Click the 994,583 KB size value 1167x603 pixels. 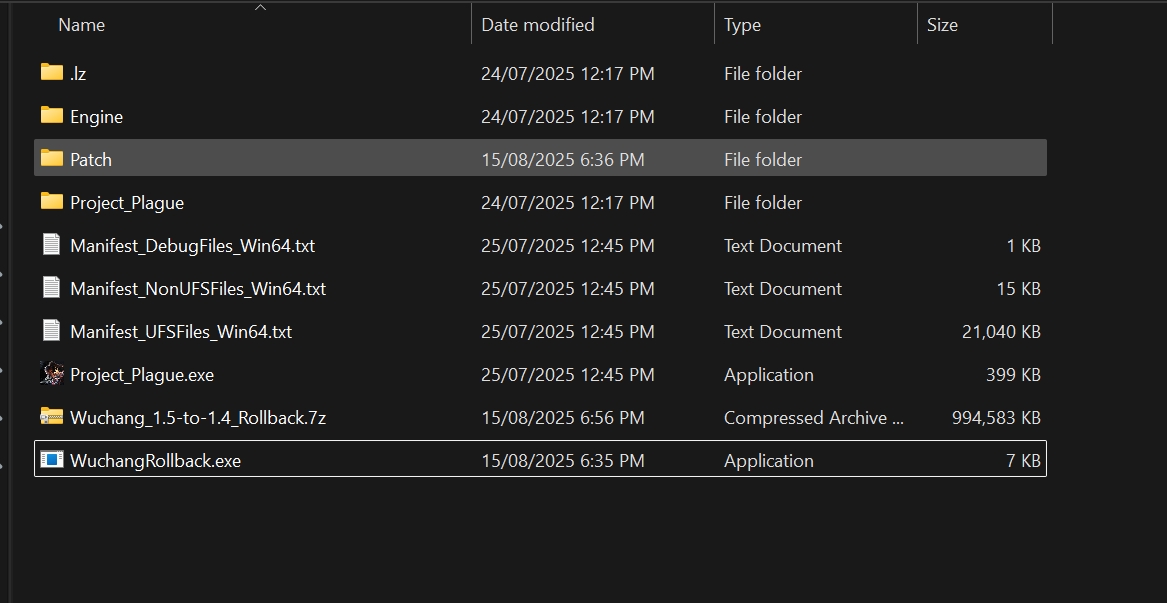(x=996, y=418)
